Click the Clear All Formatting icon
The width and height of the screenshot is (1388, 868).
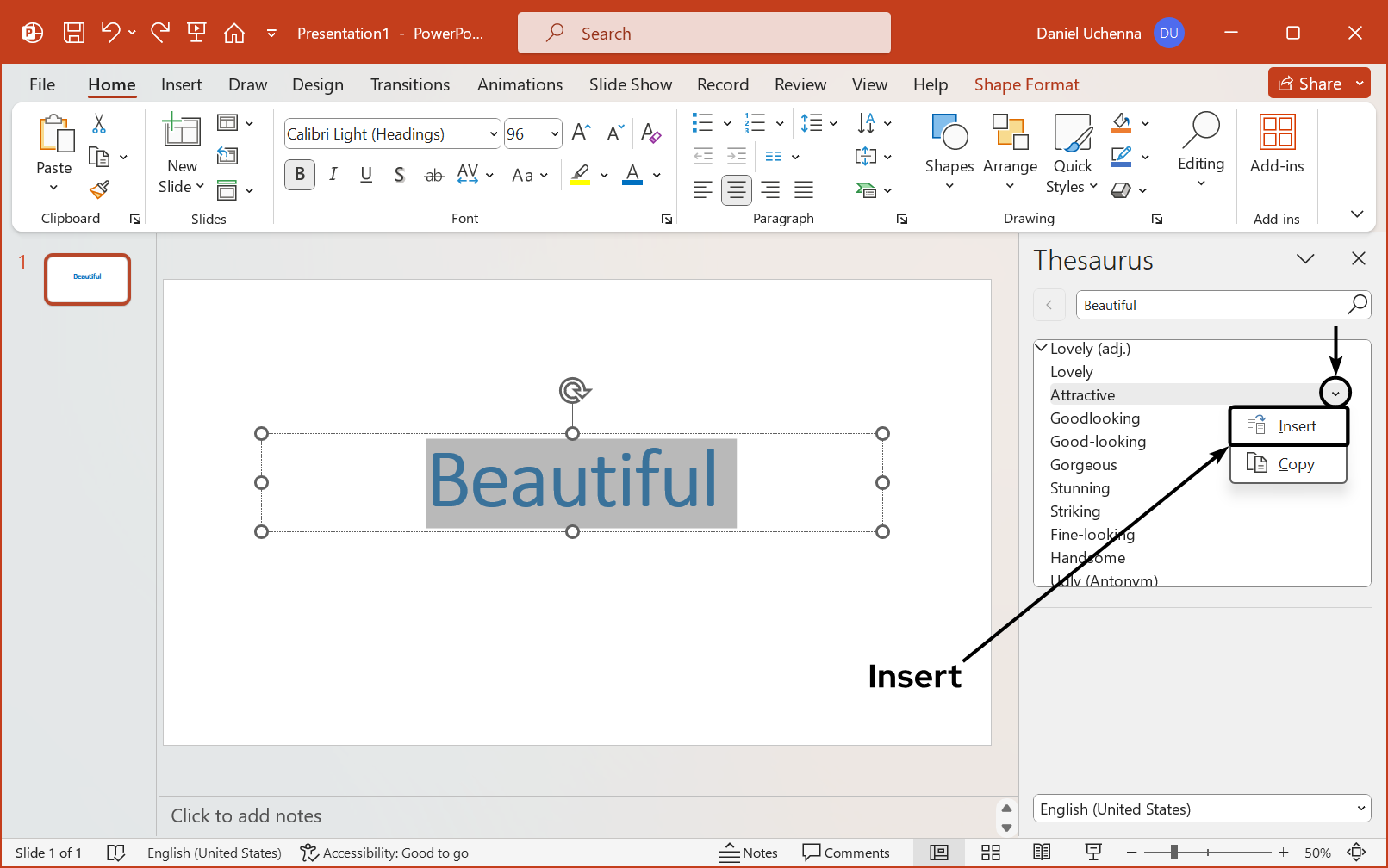pos(650,133)
